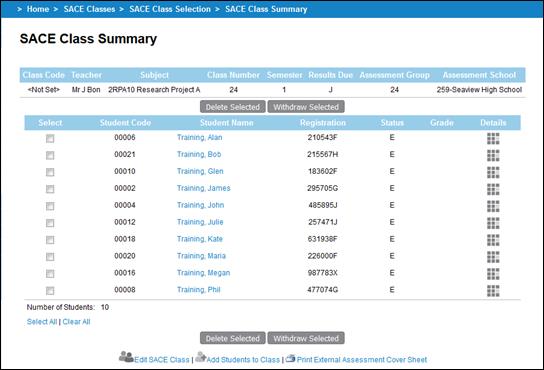Click the Registration column header
Image resolution: width=544 pixels, height=370 pixels.
(323, 123)
